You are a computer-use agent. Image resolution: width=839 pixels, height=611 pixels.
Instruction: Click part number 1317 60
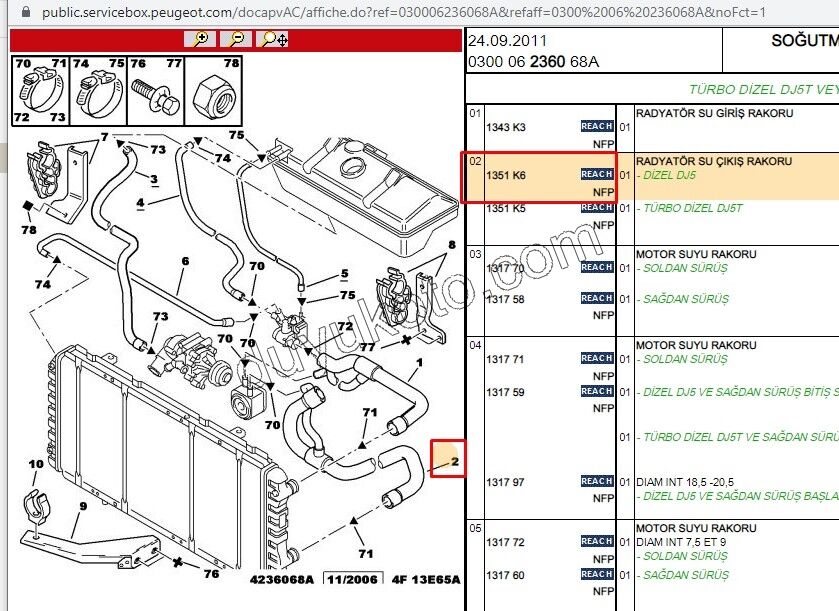(505, 575)
